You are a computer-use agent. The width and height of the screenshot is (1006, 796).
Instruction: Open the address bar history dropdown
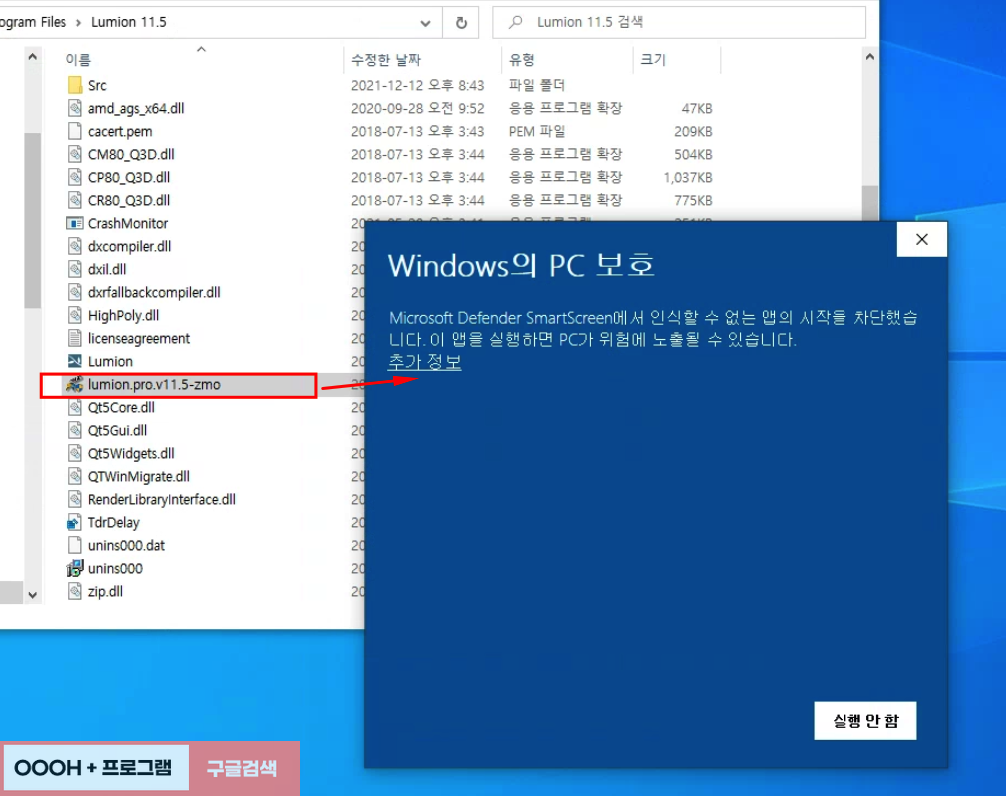(425, 23)
